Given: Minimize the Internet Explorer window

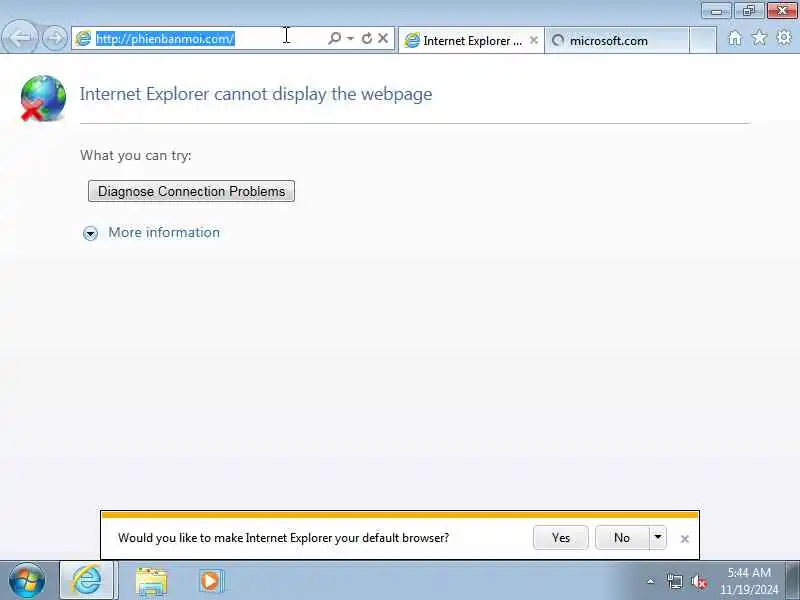Looking at the screenshot, I should point(716,11).
